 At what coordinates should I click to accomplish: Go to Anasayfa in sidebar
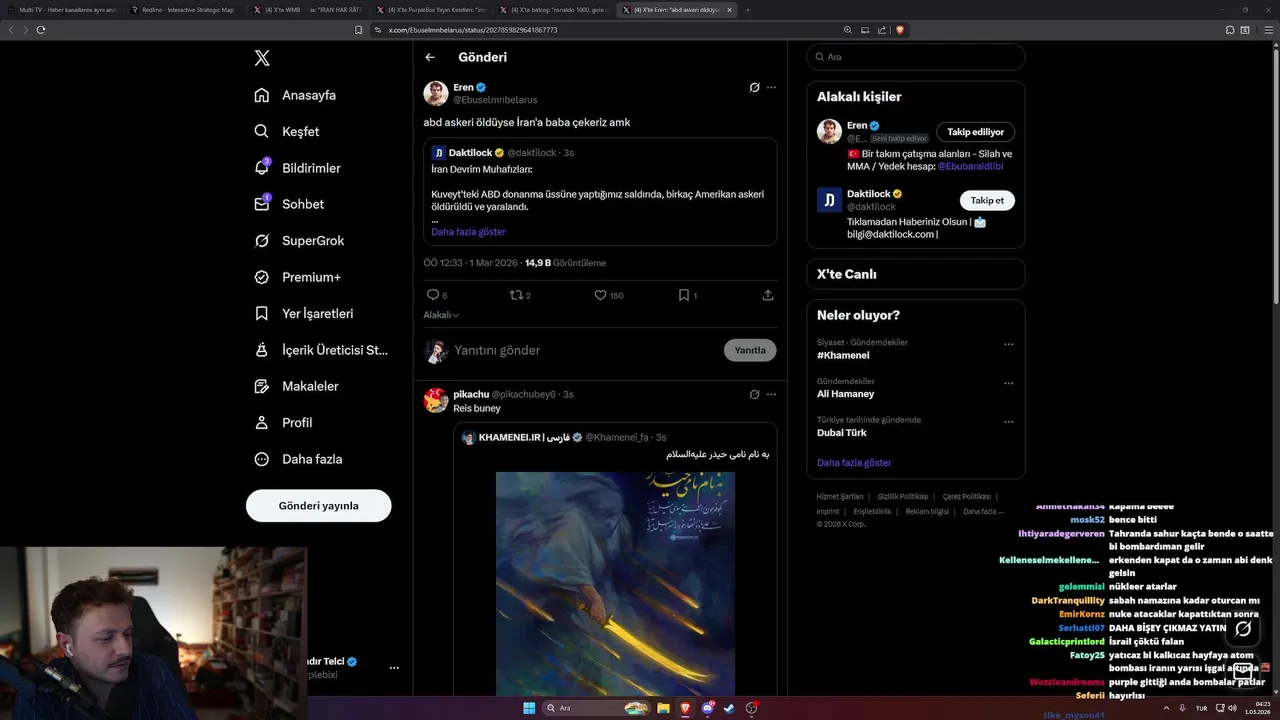click(295, 95)
